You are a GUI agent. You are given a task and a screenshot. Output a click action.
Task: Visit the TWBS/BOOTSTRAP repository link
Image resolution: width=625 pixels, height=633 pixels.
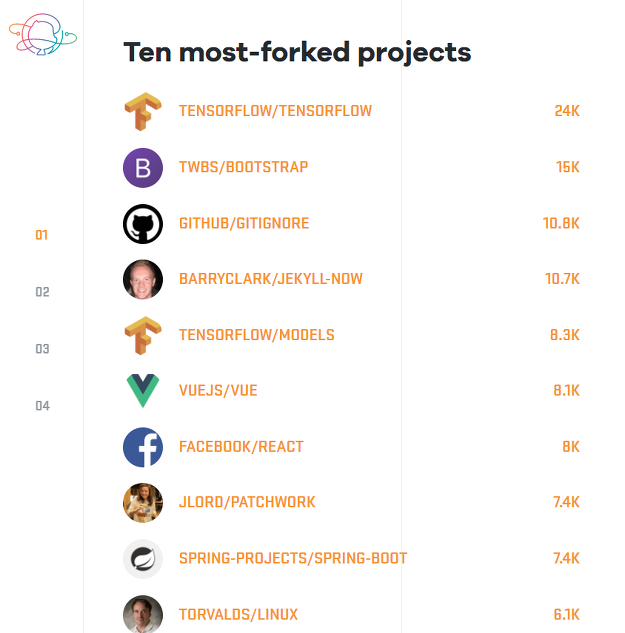[x=243, y=167]
